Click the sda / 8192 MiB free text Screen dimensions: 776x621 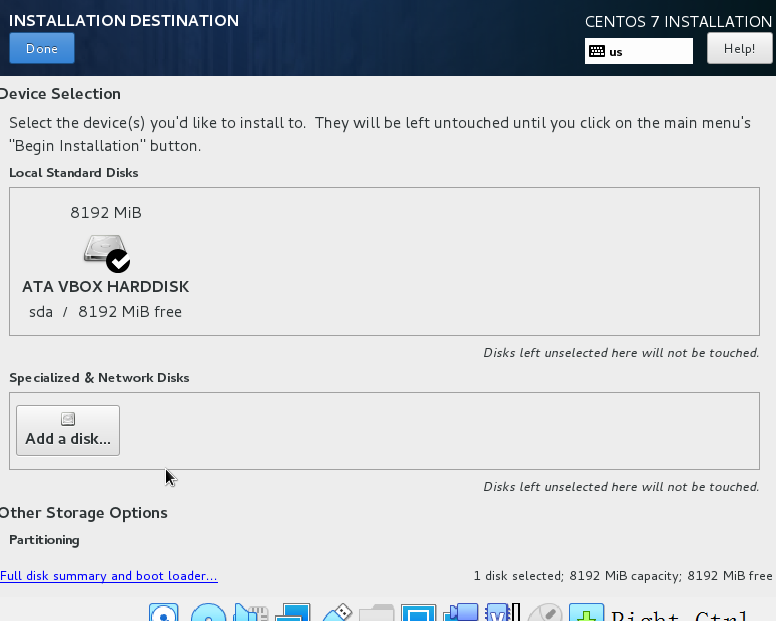point(105,312)
